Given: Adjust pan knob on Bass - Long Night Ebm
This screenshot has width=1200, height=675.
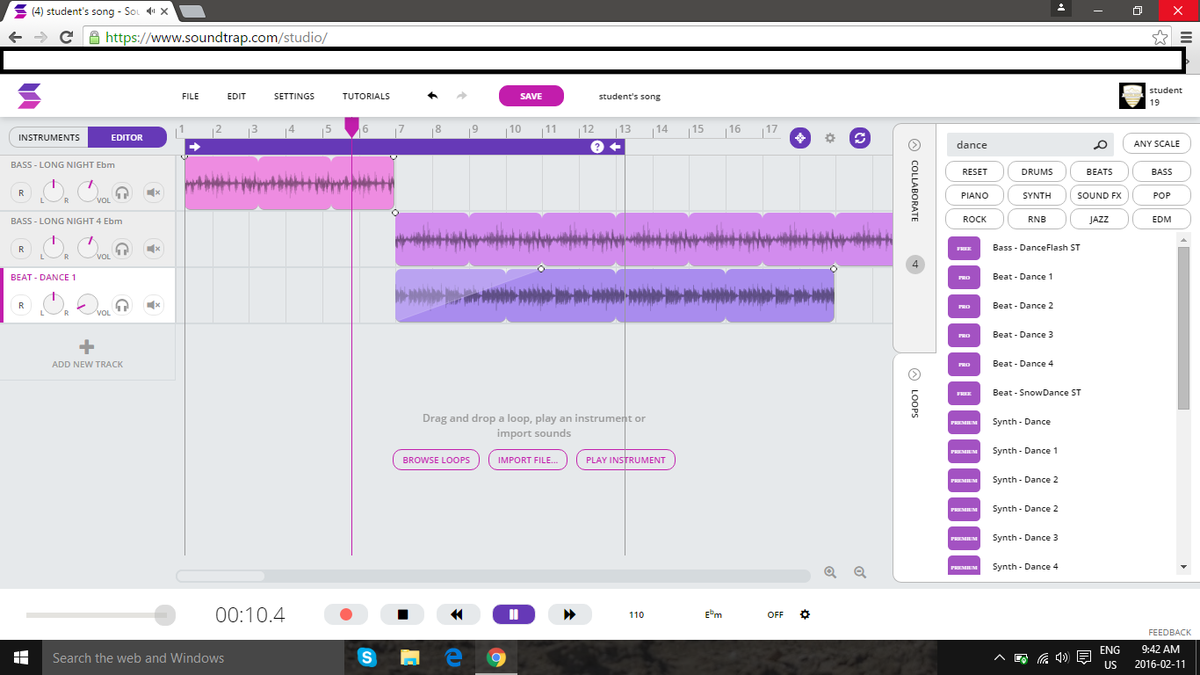Looking at the screenshot, I should (x=54, y=191).
